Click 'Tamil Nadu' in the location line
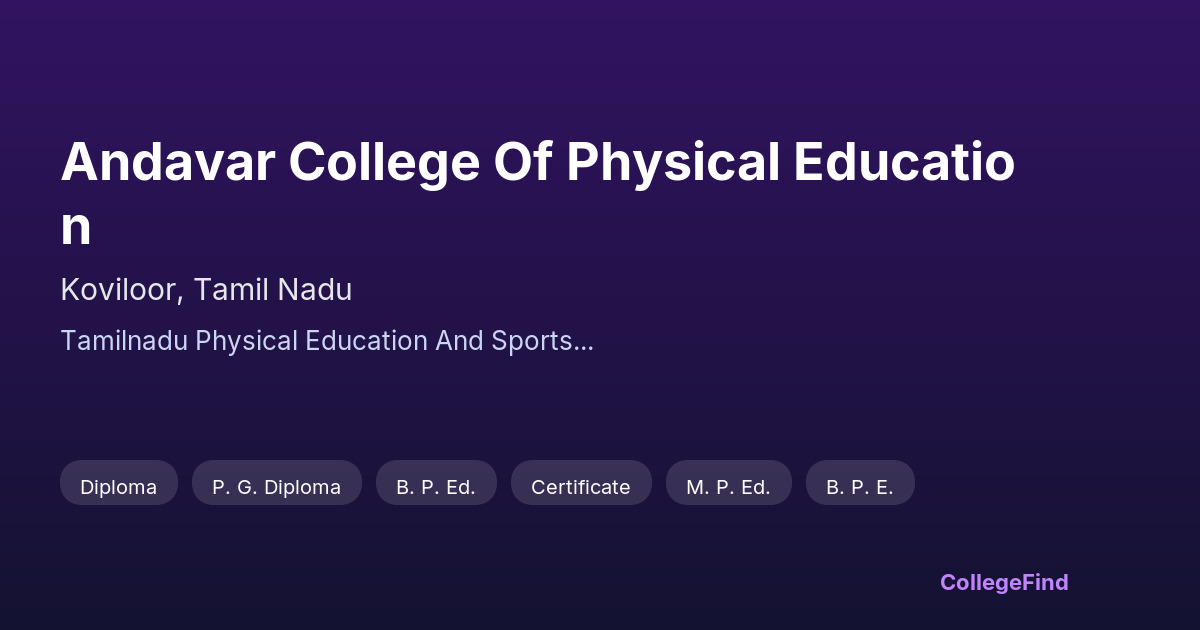 coord(273,290)
